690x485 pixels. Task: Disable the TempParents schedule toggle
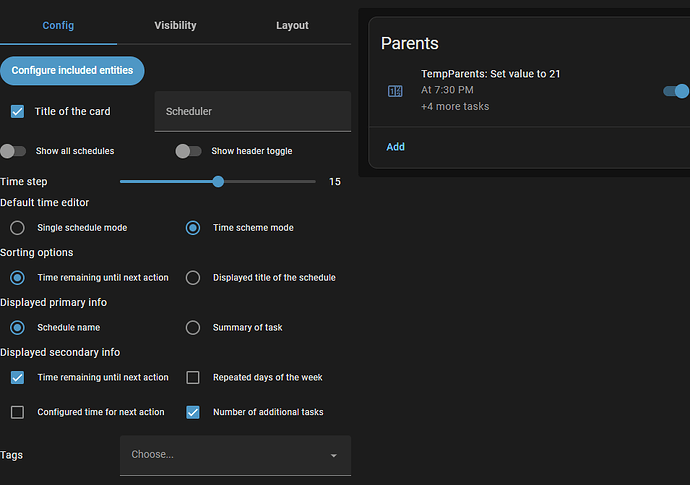(676, 91)
